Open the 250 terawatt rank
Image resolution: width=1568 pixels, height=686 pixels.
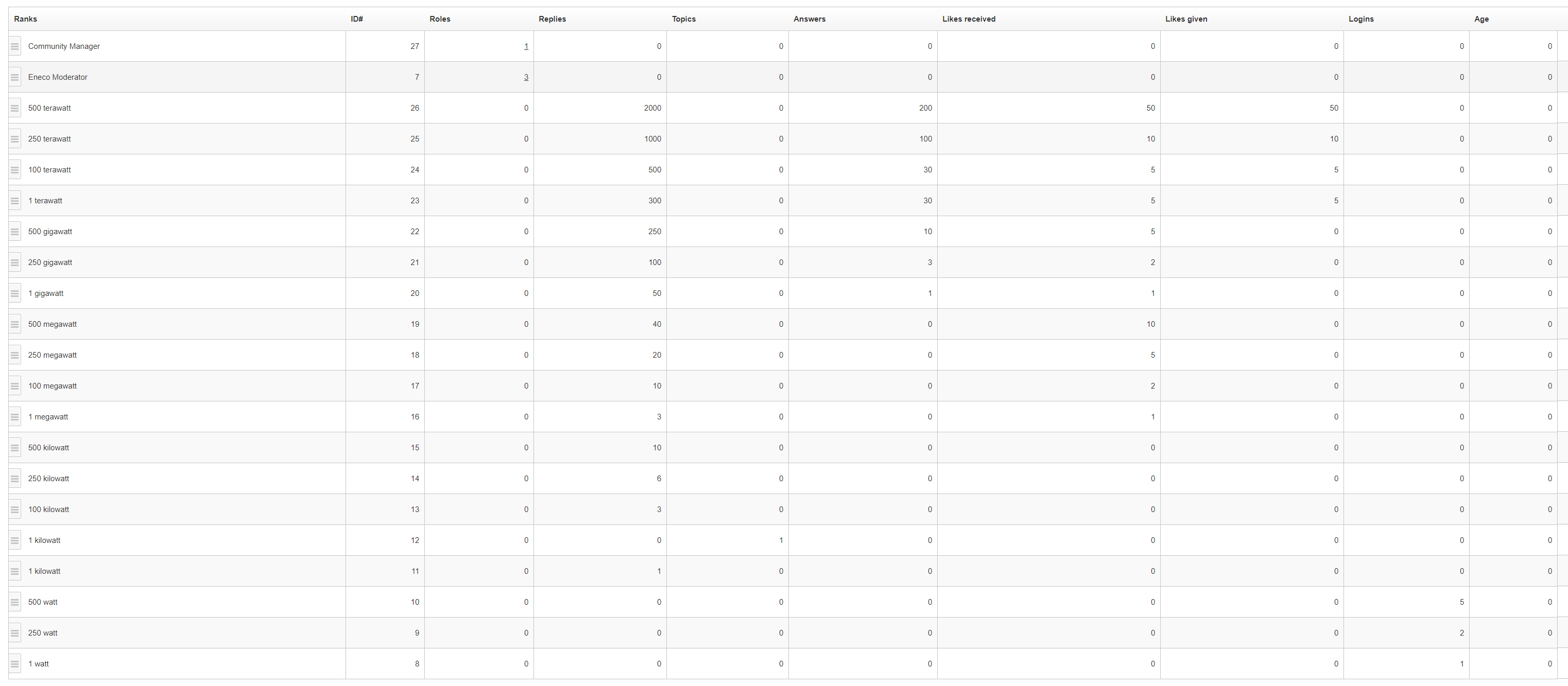(x=49, y=139)
